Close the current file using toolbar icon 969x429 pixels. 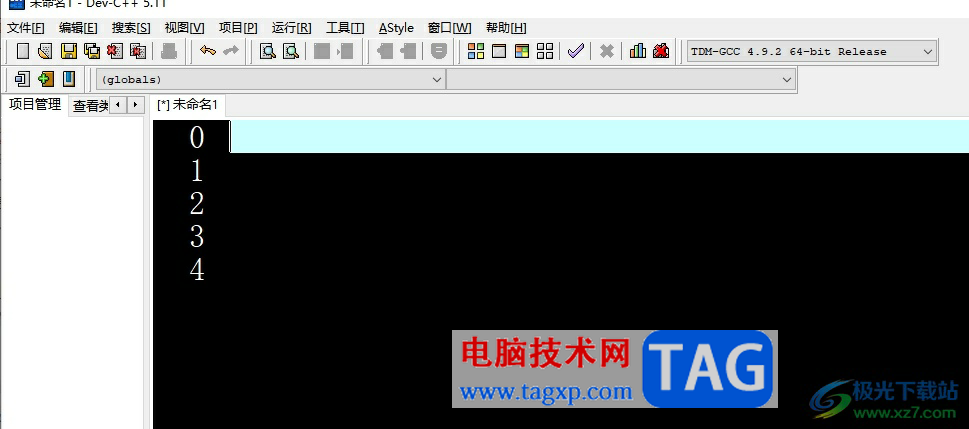tap(115, 51)
